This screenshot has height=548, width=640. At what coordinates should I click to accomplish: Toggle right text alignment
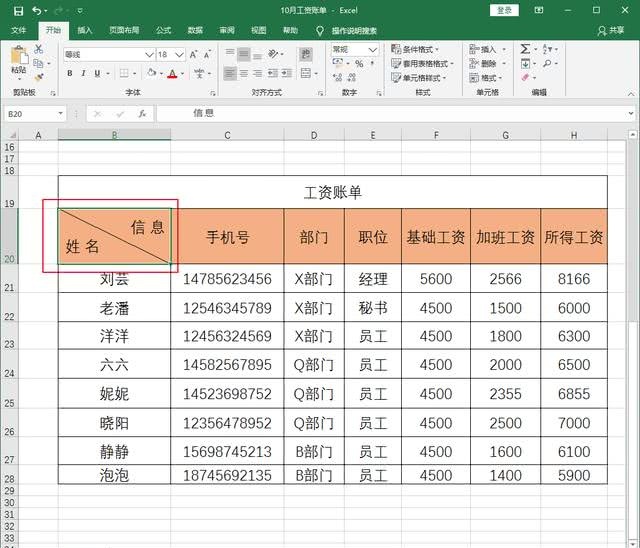pos(257,73)
